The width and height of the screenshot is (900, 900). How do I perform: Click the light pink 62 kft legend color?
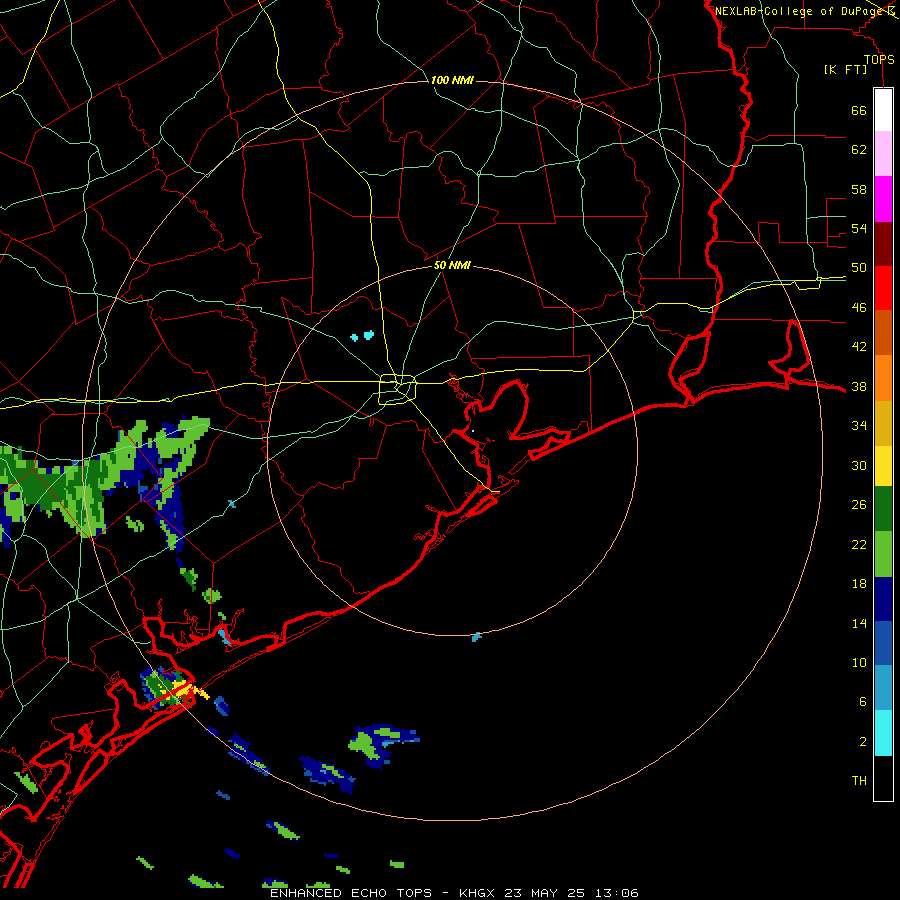[883, 153]
